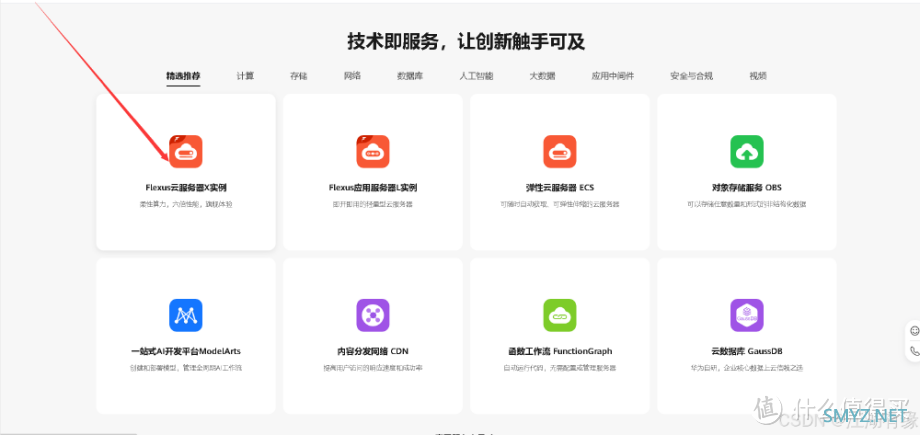Click the phone contact icon on right edge
The width and height of the screenshot is (920, 435).
(x=915, y=352)
